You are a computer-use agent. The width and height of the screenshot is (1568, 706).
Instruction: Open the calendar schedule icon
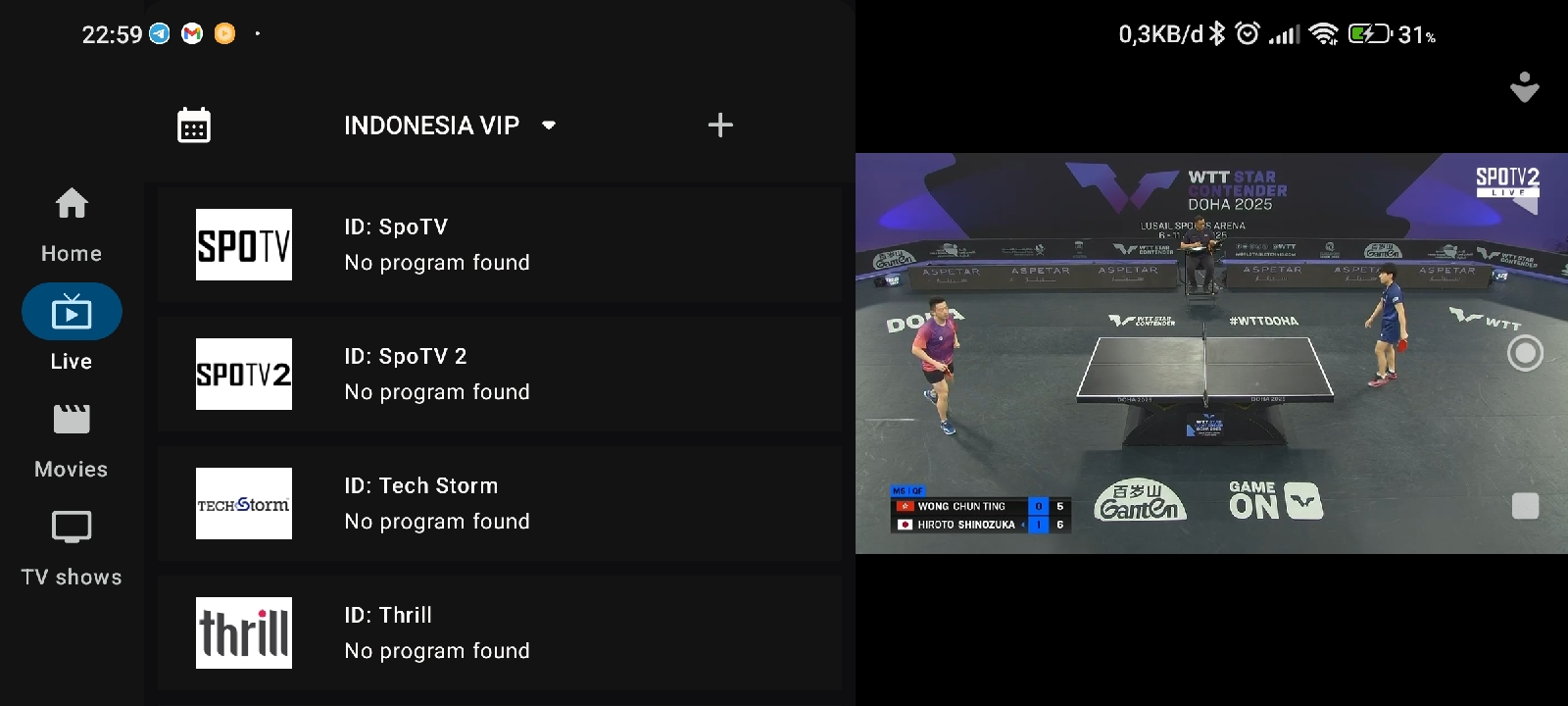[193, 126]
